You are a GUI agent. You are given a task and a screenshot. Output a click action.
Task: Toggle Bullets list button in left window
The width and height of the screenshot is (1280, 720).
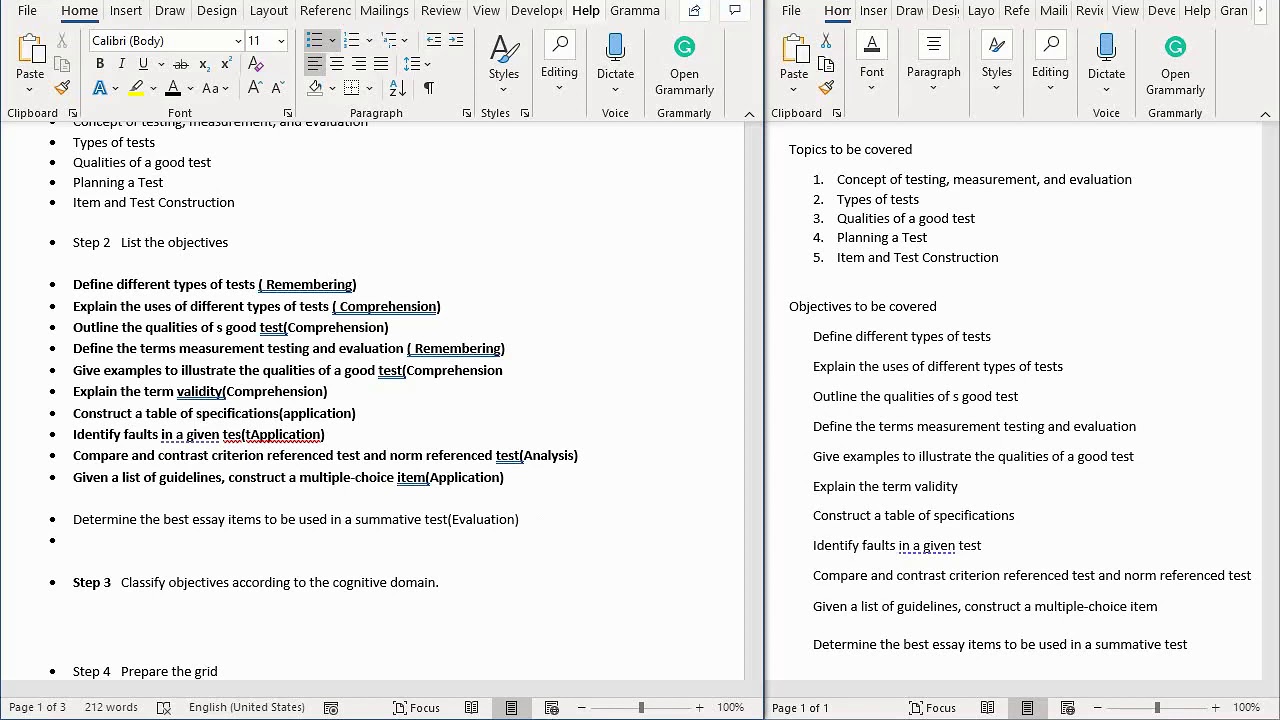coord(315,40)
